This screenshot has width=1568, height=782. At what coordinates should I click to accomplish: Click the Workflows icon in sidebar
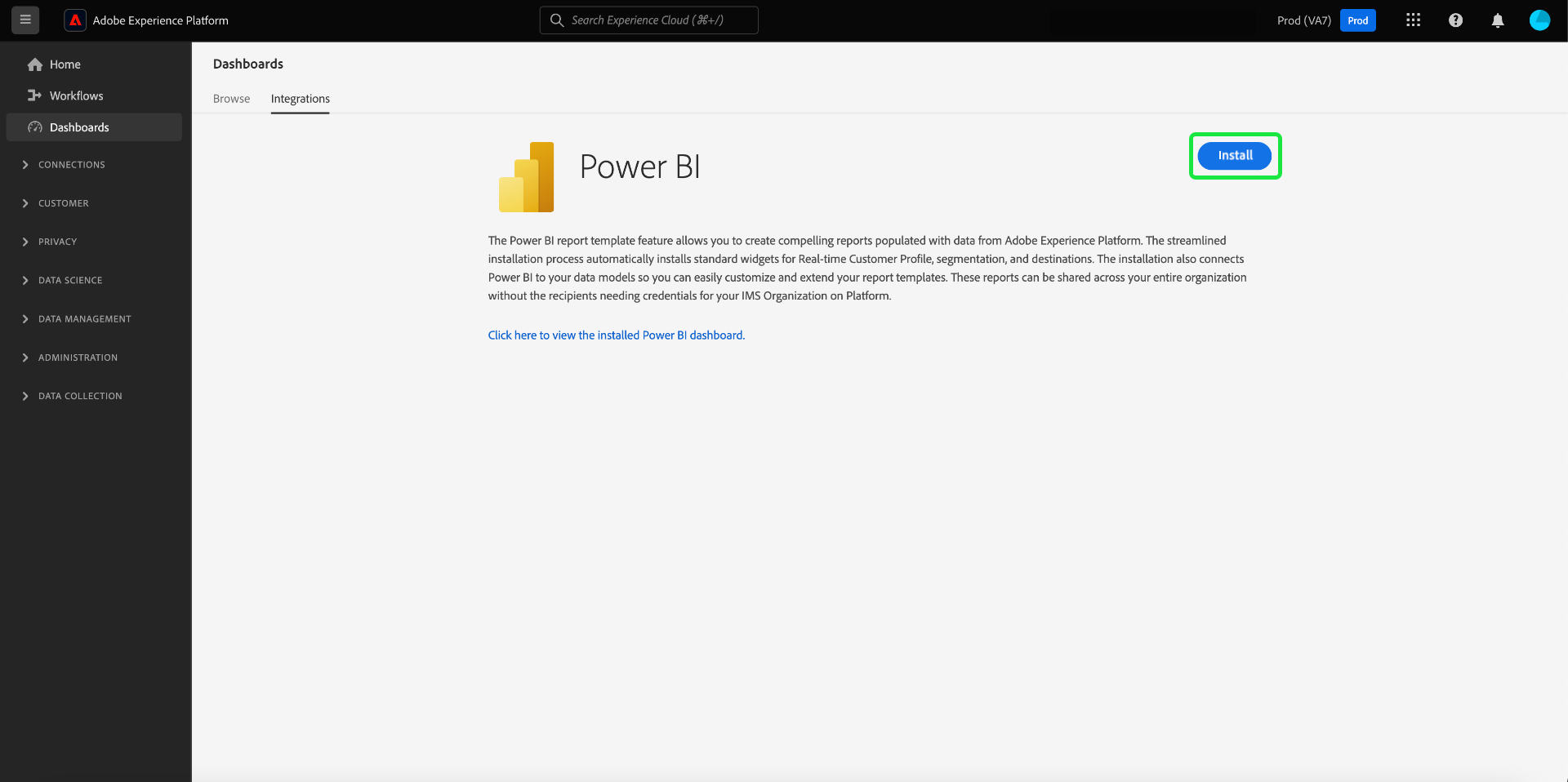pyautogui.click(x=34, y=96)
